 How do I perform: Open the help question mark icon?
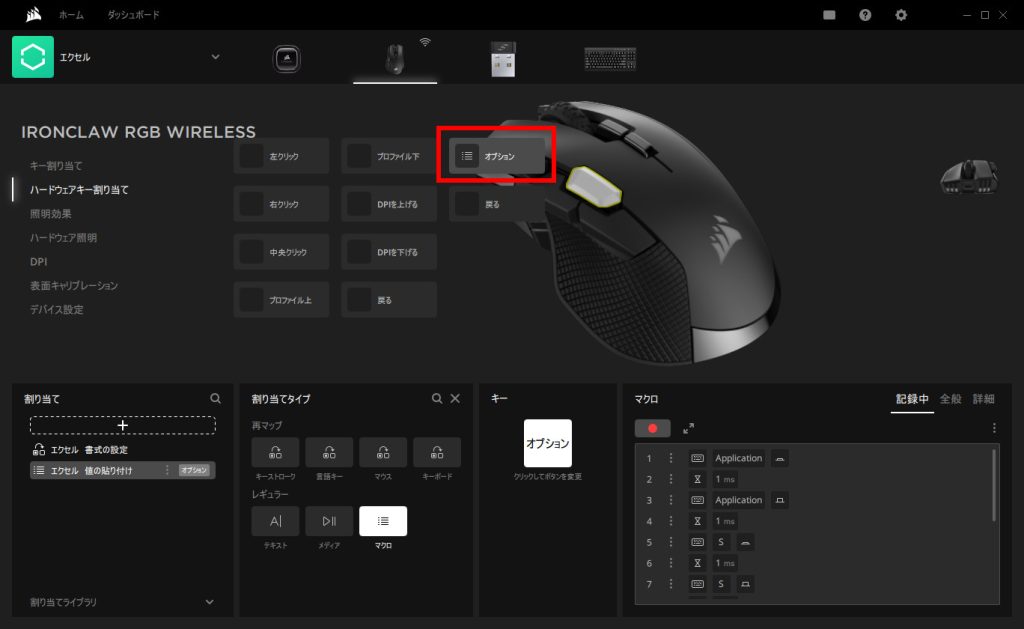[x=865, y=15]
